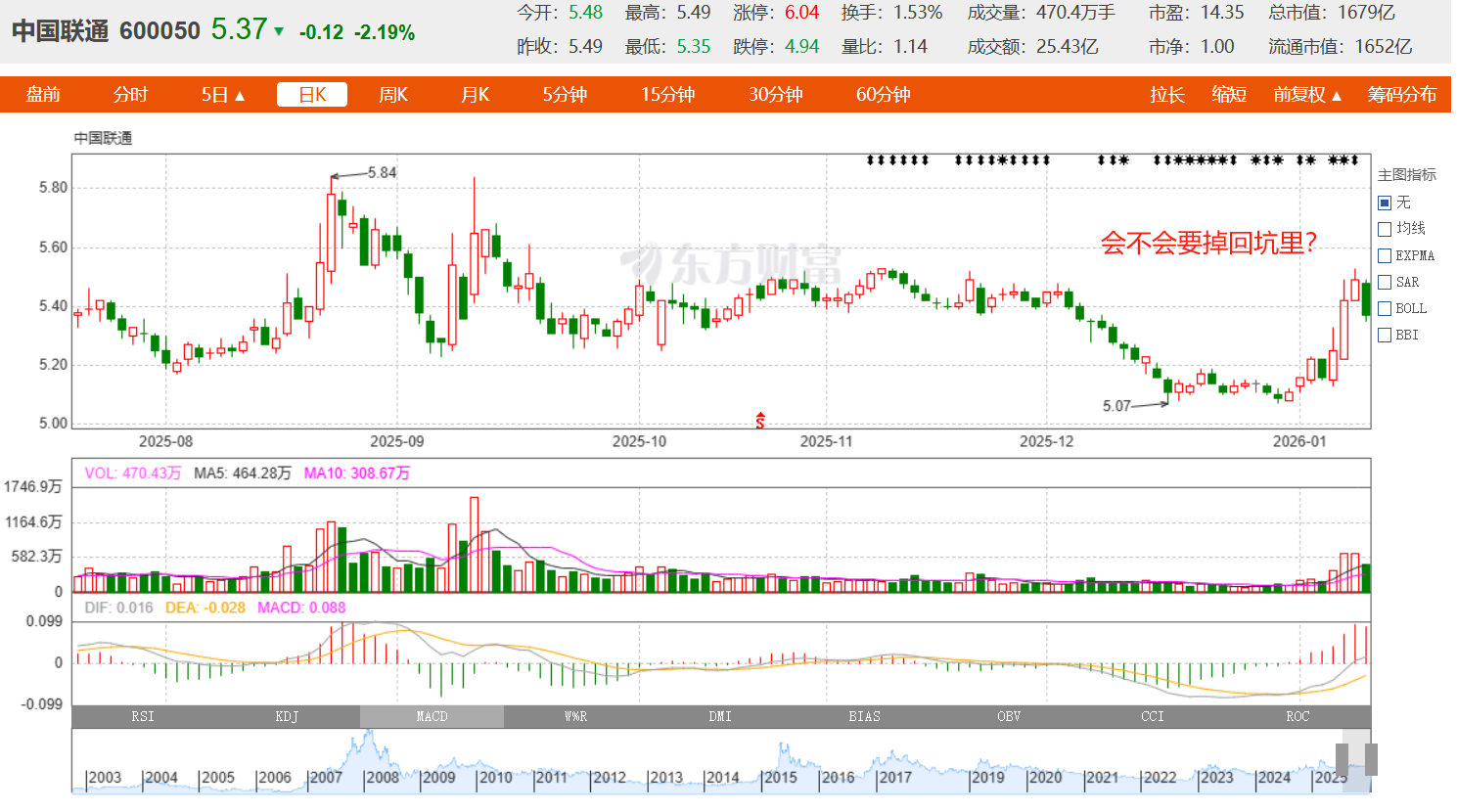Switch sub-indicator to RSI

[143, 717]
